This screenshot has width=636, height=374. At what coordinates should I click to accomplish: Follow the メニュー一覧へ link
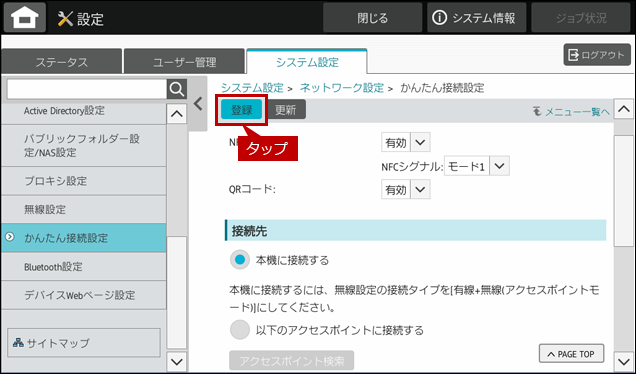point(571,112)
